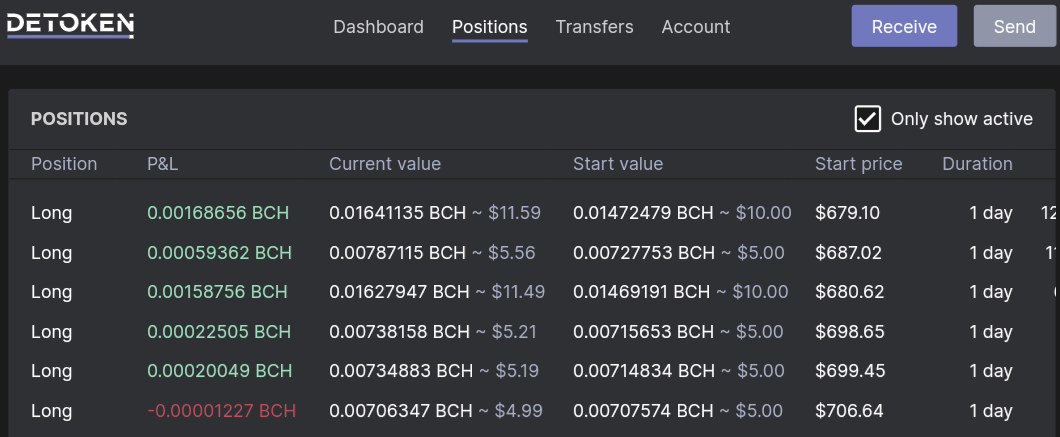Select the position started at $699.45
The width and height of the screenshot is (1060, 437).
(x=534, y=371)
